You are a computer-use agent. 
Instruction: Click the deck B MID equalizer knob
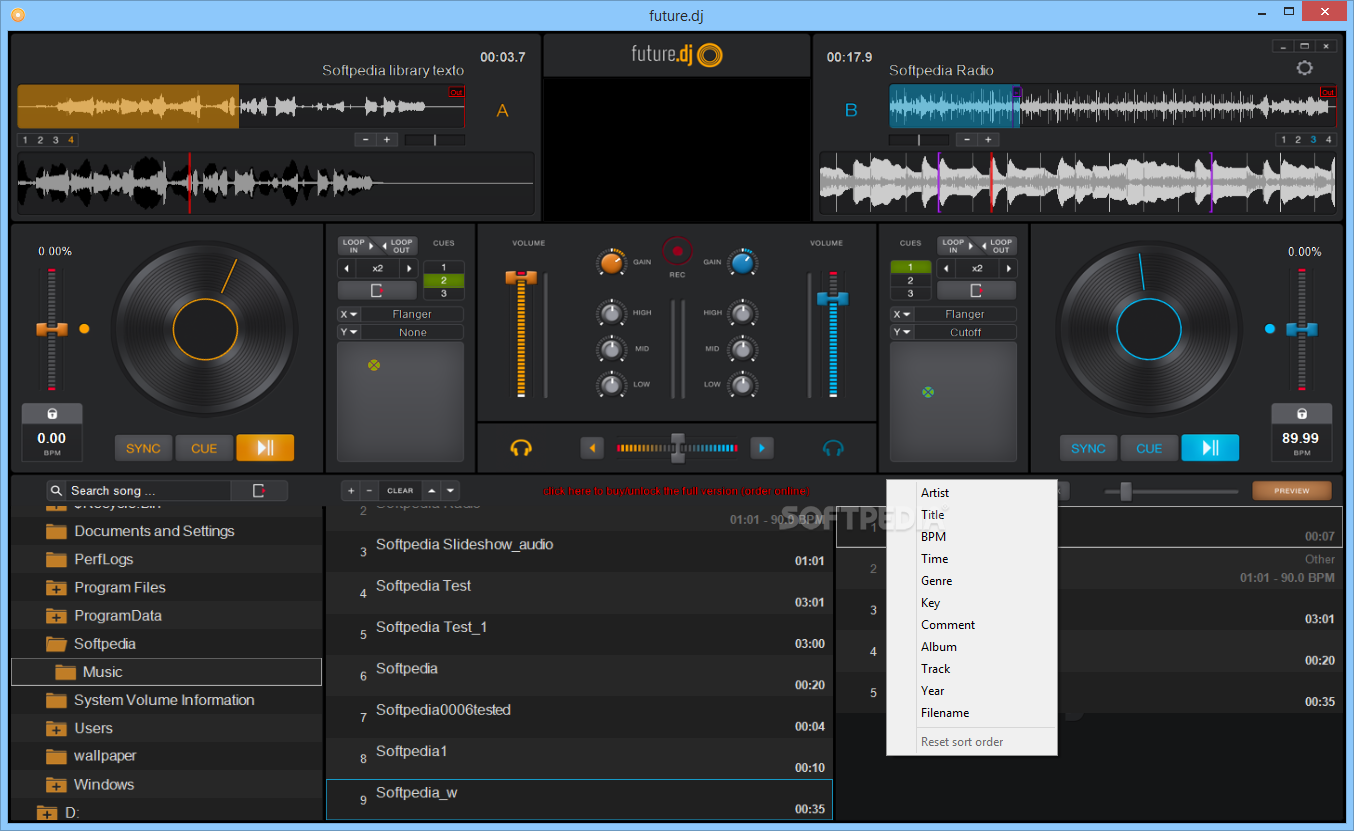(741, 349)
